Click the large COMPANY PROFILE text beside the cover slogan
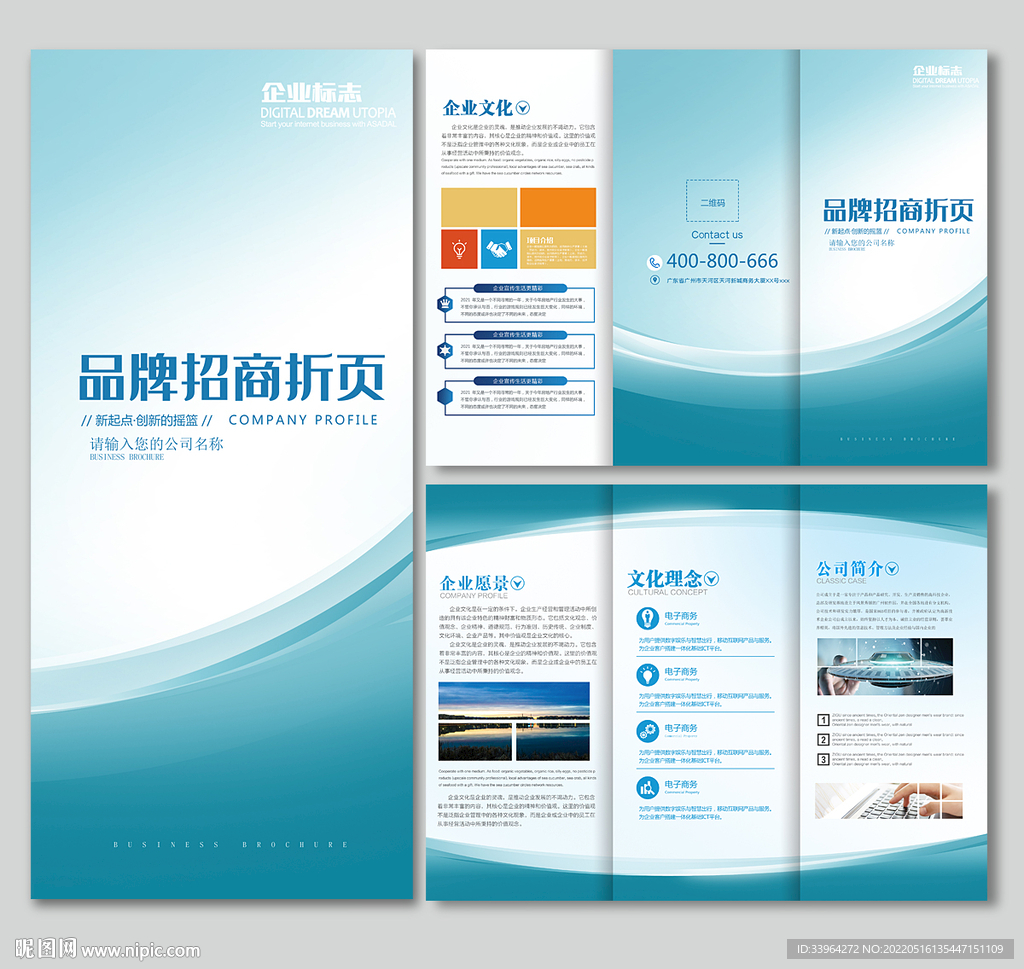1024x969 pixels. (303, 420)
